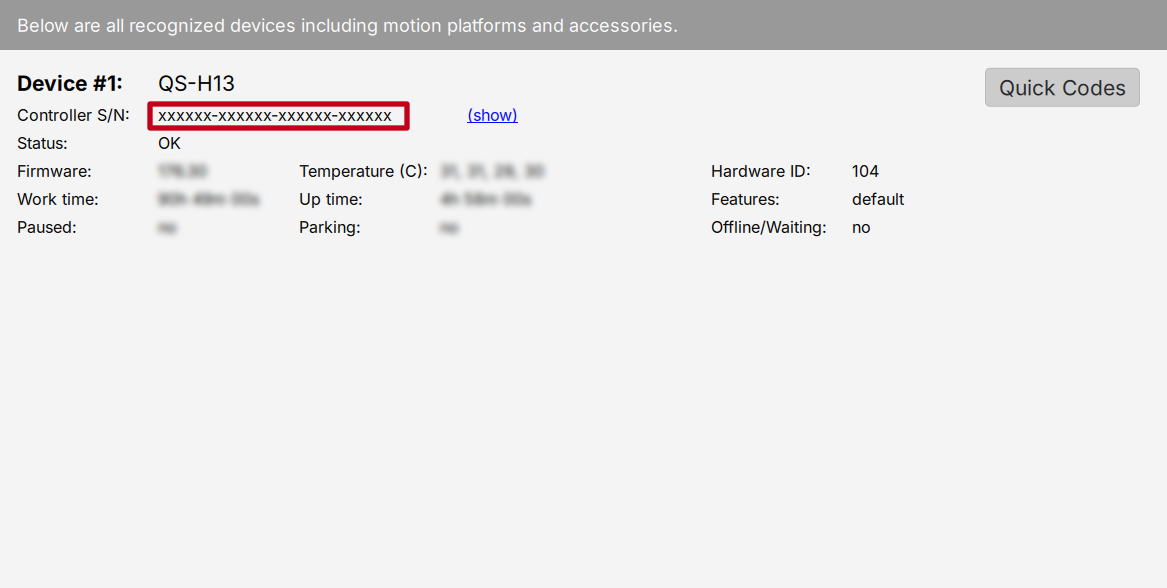Click inside the red-outlined serial number box
The width and height of the screenshot is (1167, 588).
278,115
